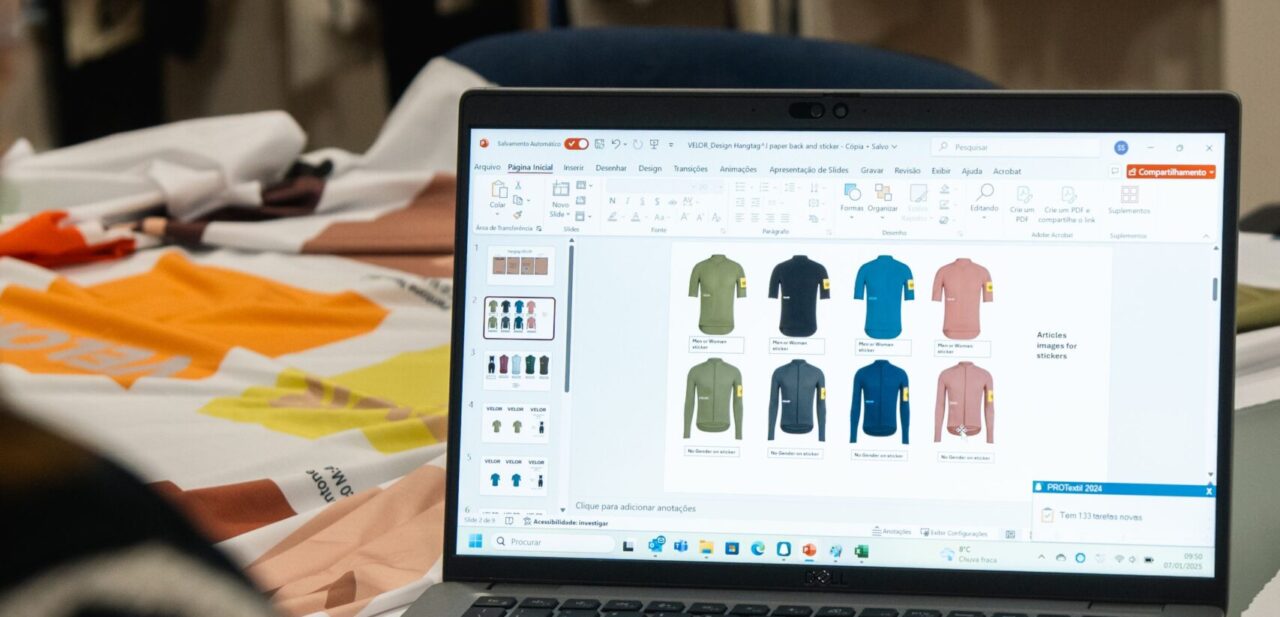Click the Compartilhamento button
The image size is (1280, 617).
point(1171,172)
